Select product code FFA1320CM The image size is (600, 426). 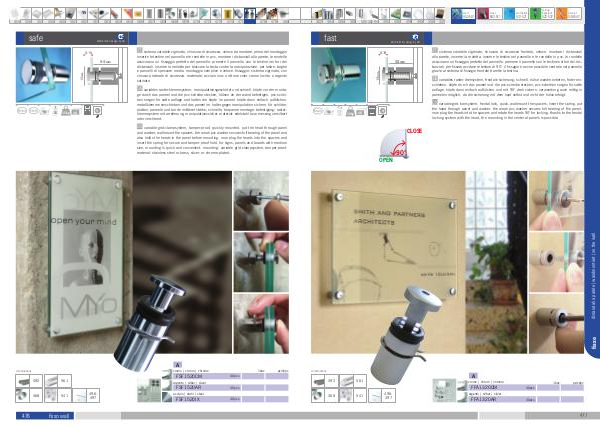484,388
